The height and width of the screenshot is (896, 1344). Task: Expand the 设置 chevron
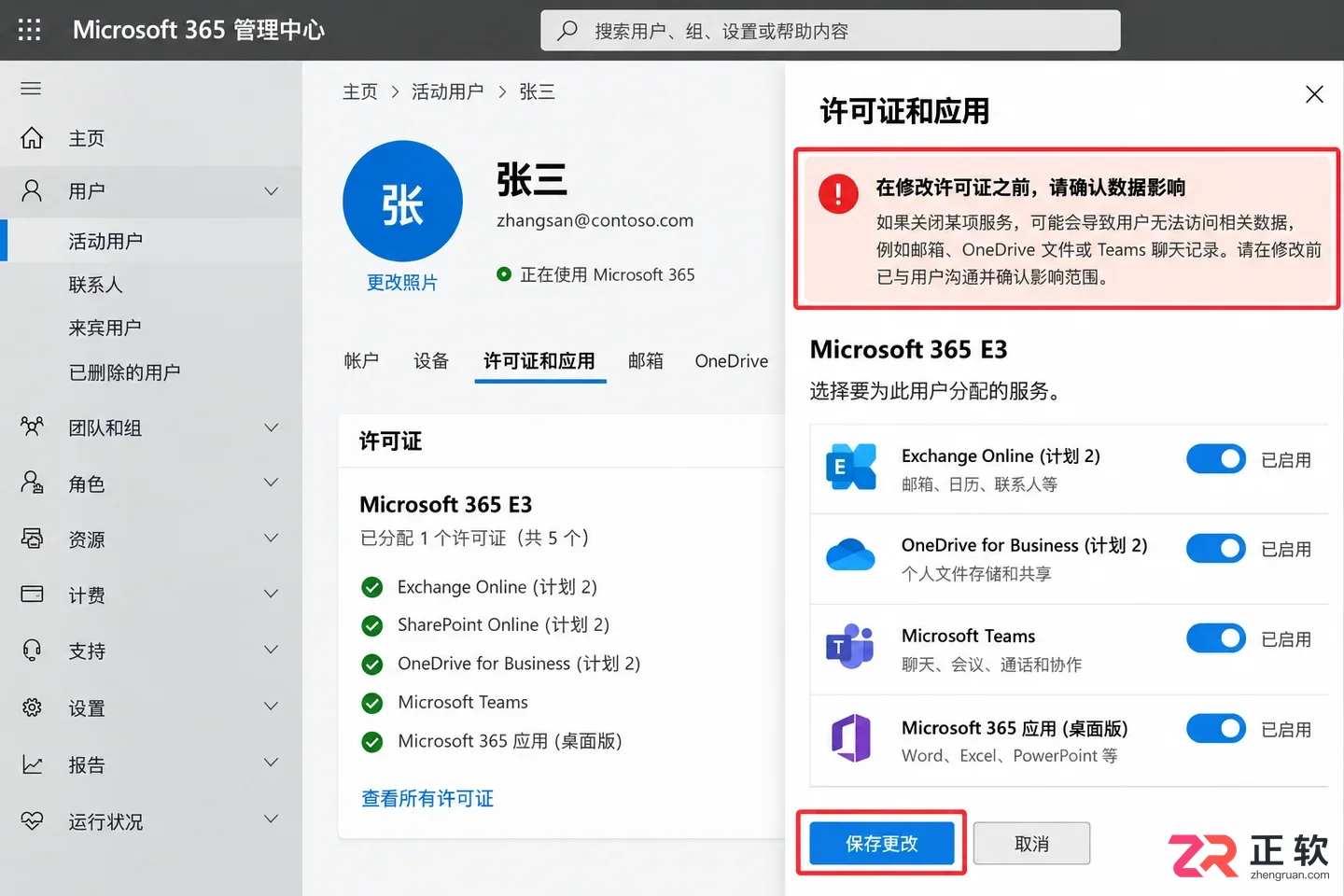271,707
